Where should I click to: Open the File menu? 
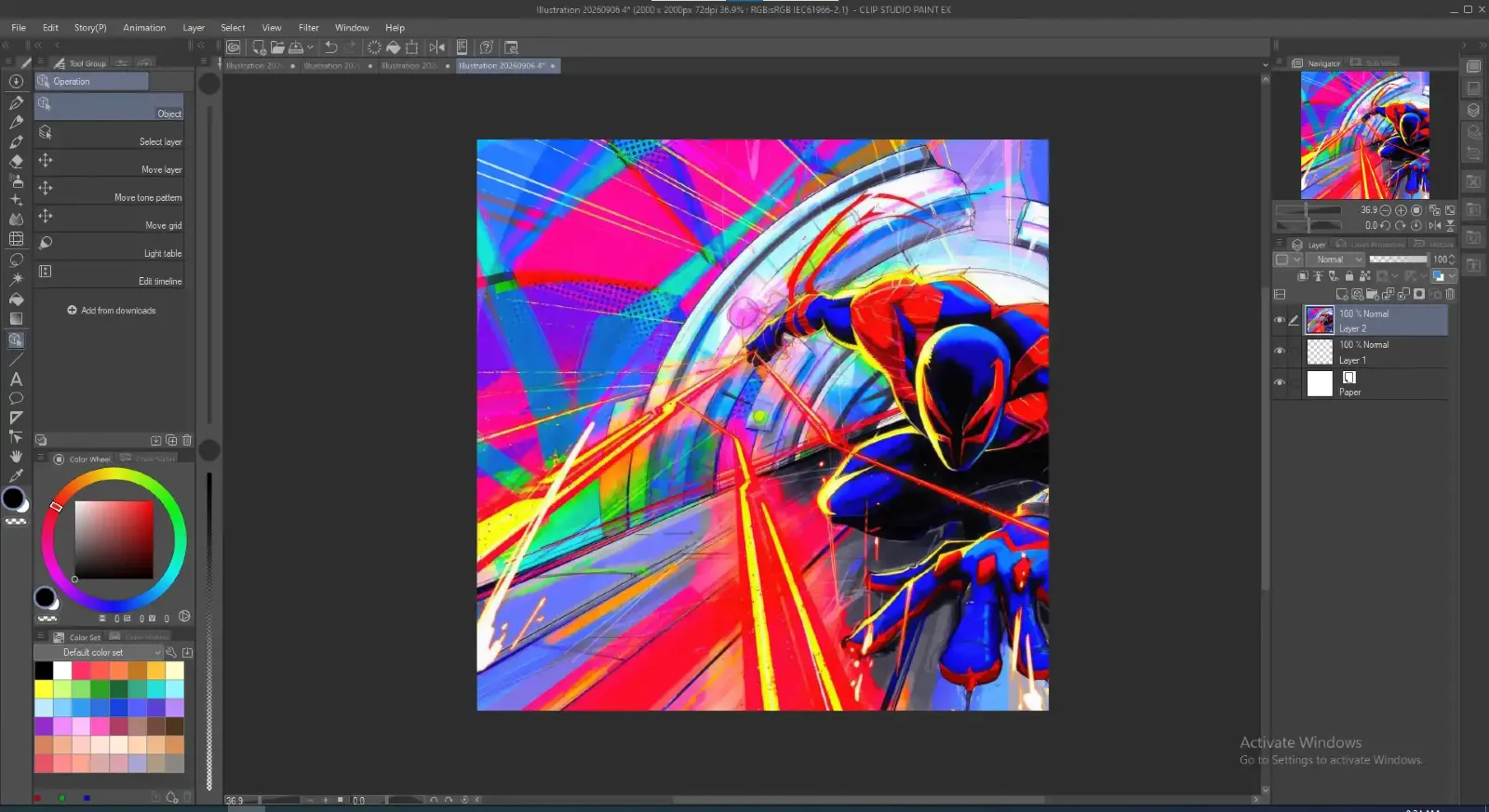coord(19,28)
